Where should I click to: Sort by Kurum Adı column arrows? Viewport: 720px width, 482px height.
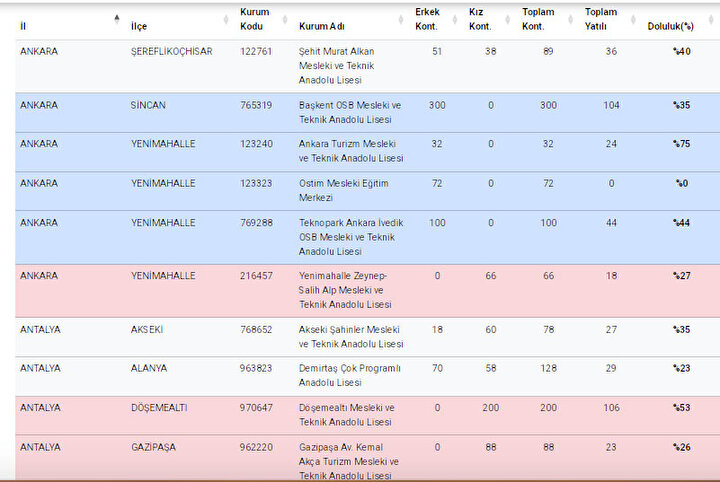[x=401, y=19]
